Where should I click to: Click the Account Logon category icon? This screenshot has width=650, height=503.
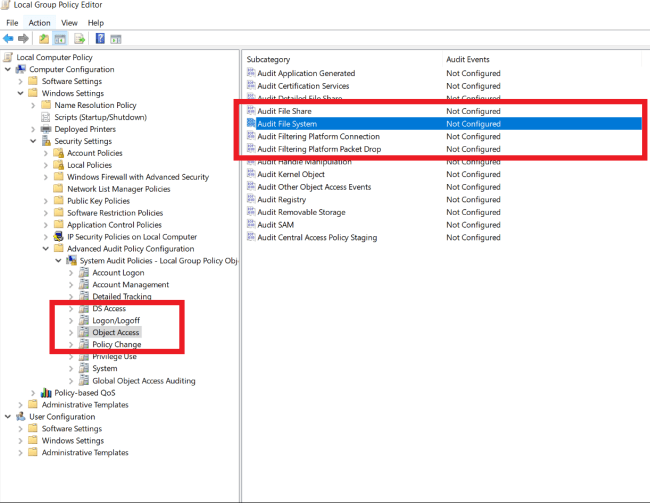tap(84, 272)
